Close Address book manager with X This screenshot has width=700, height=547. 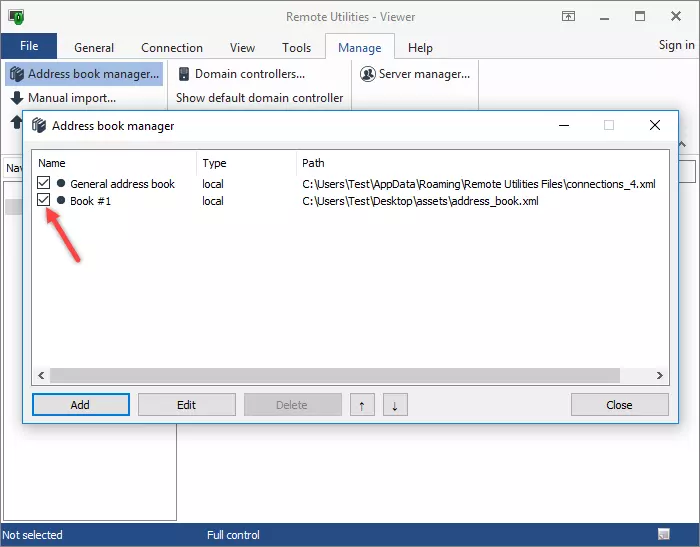click(654, 125)
